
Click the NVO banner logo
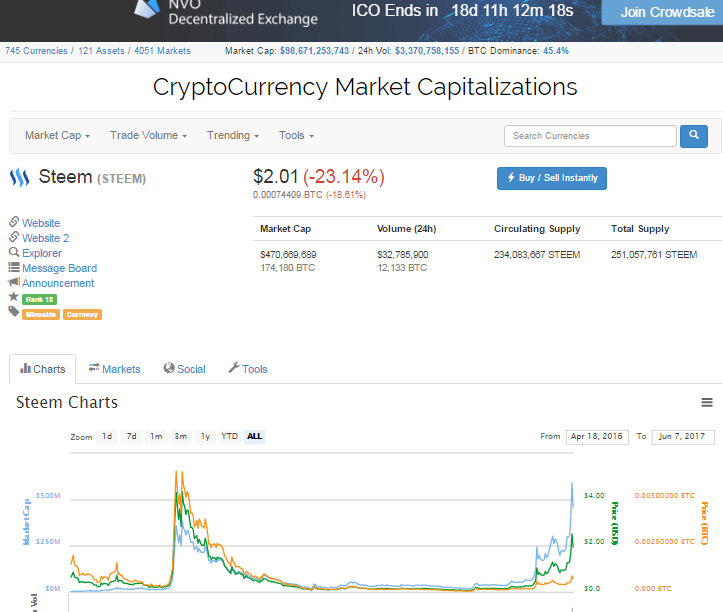[x=147, y=8]
